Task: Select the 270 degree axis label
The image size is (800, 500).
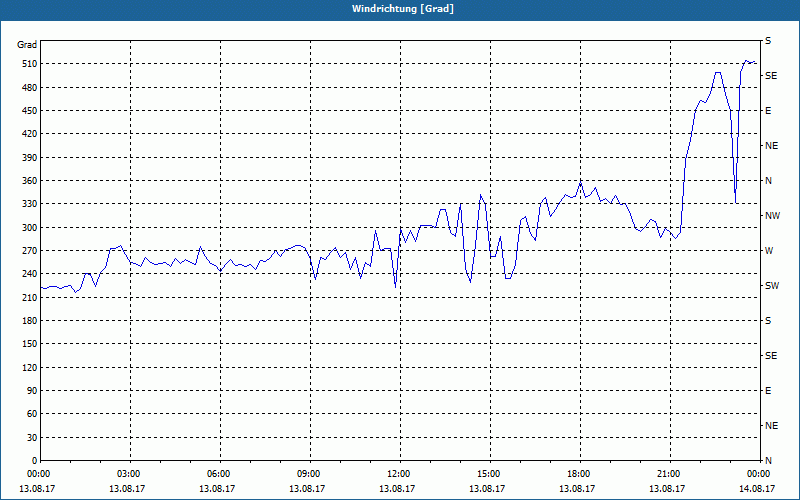Action: pos(29,251)
